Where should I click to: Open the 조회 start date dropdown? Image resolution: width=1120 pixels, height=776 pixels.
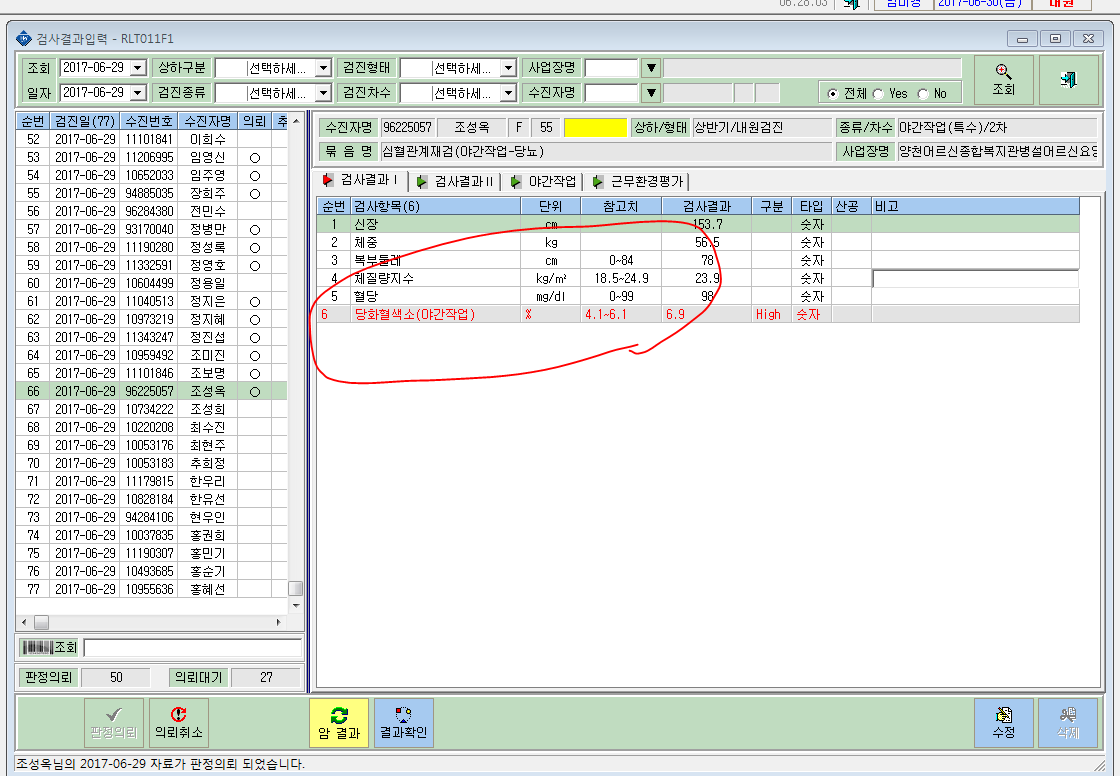(x=139, y=68)
